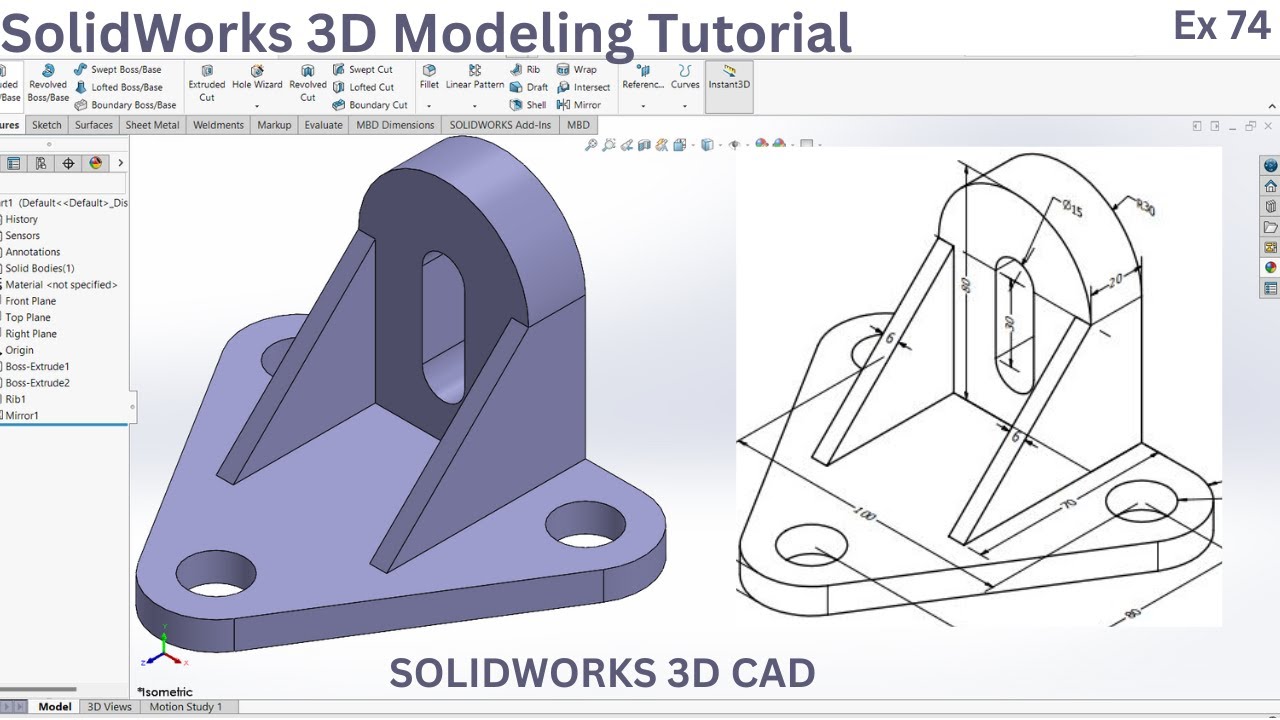Expand the Fillet dropdown arrow

click(x=429, y=105)
